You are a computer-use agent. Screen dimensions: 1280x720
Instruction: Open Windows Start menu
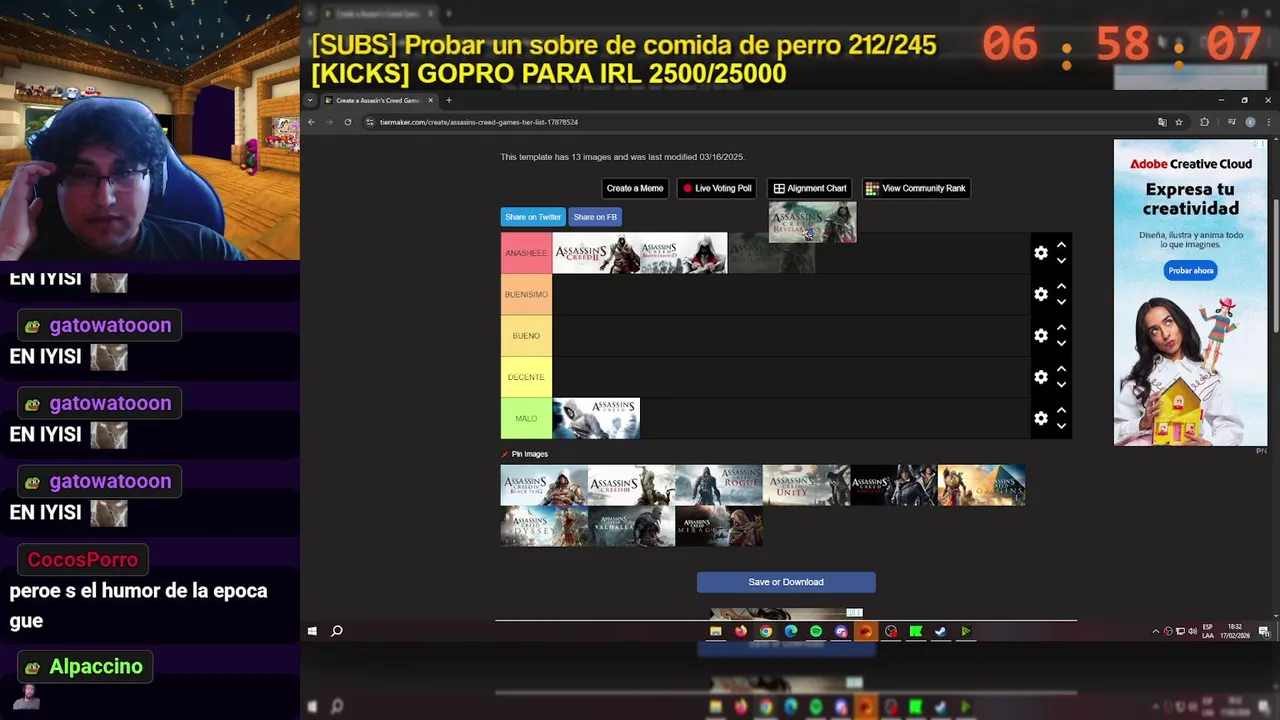pos(312,631)
